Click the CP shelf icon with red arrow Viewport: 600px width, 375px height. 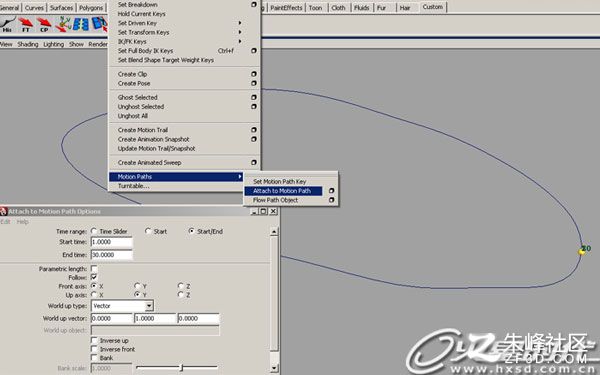44,24
